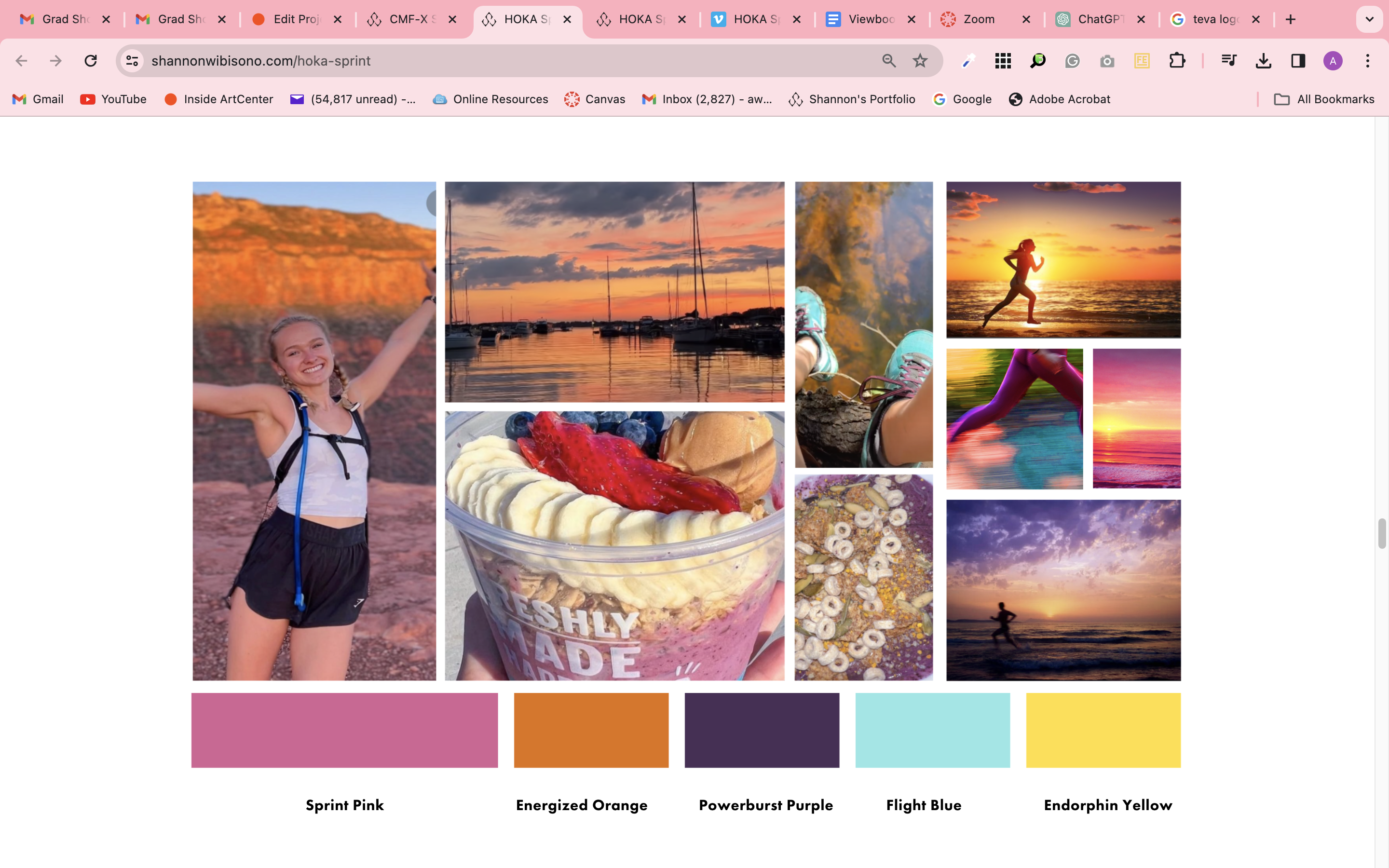Click the Sprint Pink color swatch
This screenshot has height=868, width=1389.
344,730
